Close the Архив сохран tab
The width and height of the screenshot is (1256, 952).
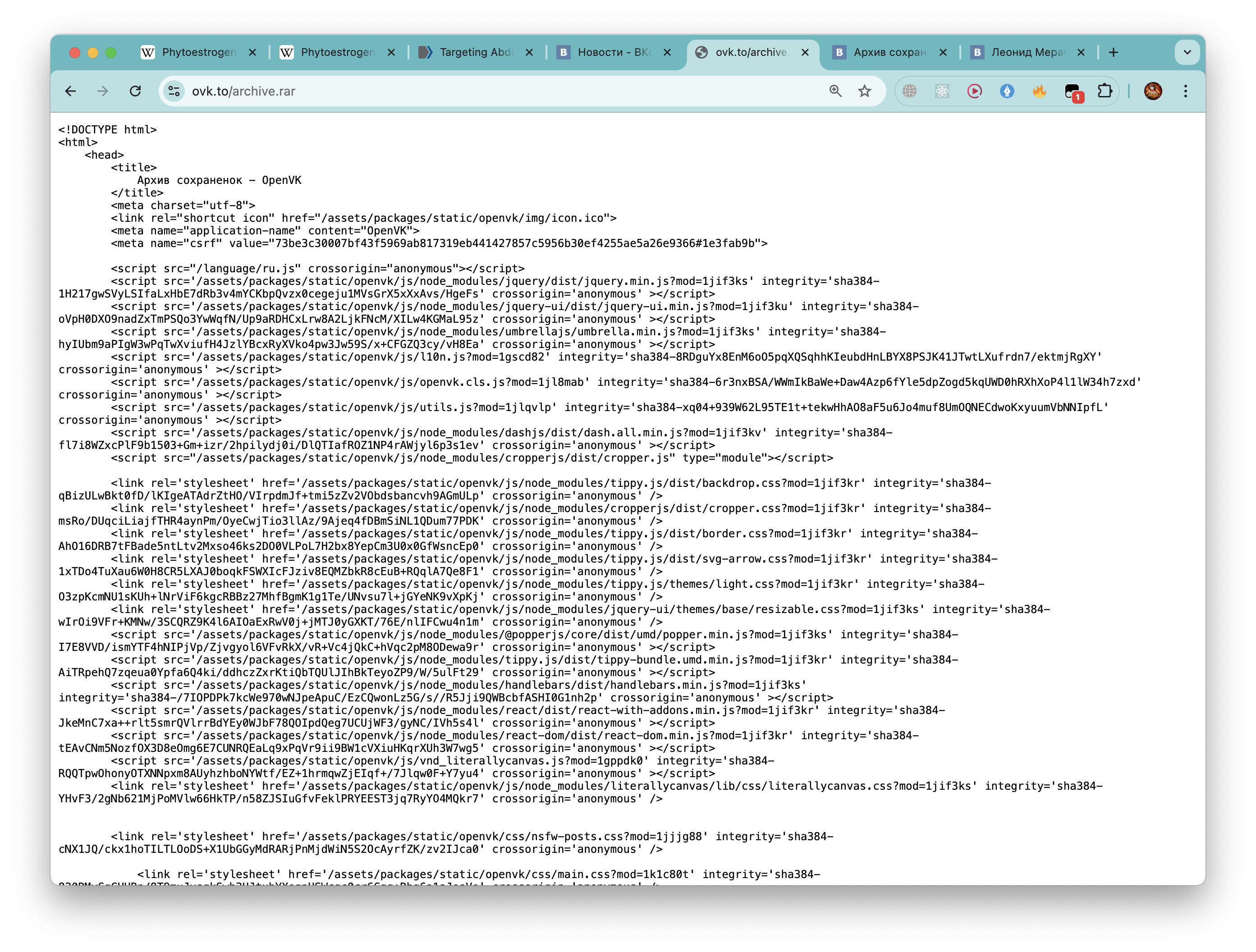[943, 52]
